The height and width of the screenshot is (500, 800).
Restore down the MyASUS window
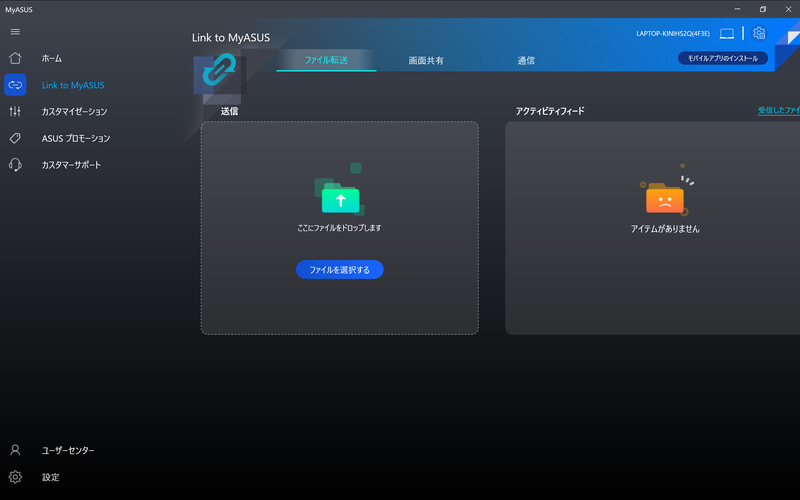(763, 9)
